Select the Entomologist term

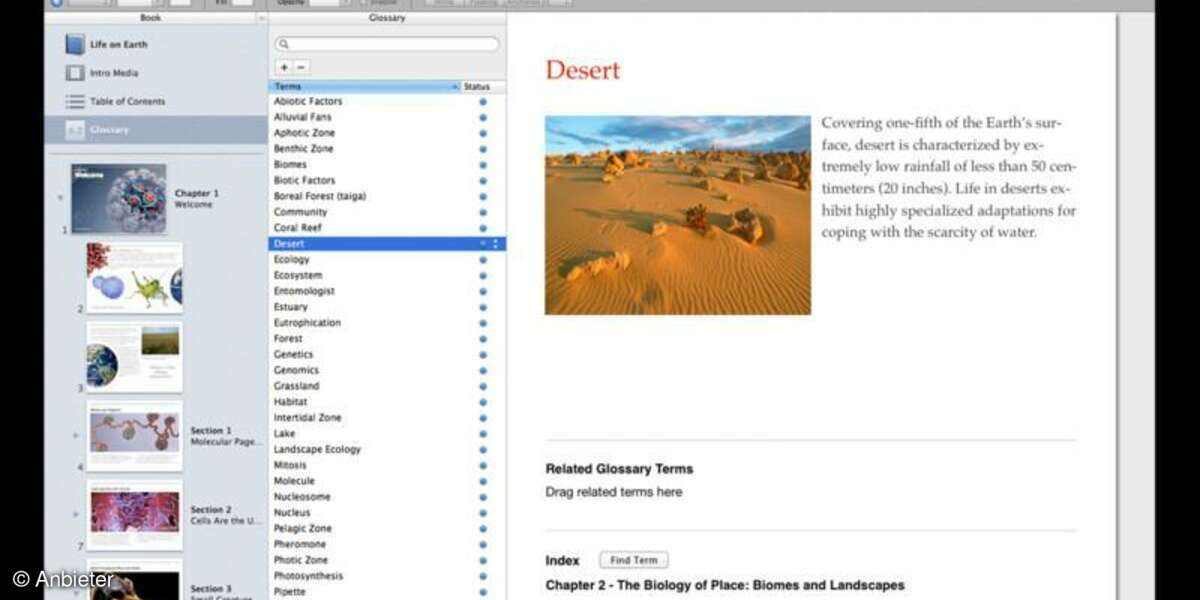(304, 291)
